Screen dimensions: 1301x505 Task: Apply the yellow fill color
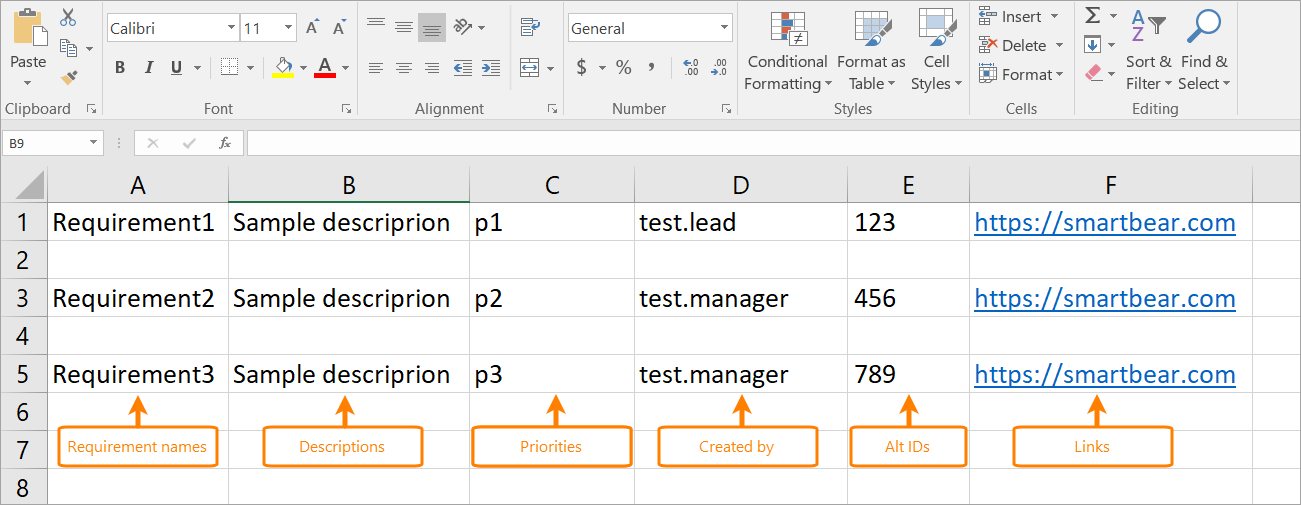282,68
